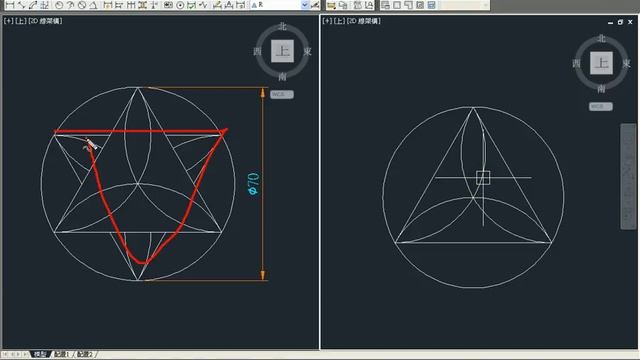Select the Dimension Text Edit tool
The width and height of the screenshot is (640, 360).
[229, 5]
